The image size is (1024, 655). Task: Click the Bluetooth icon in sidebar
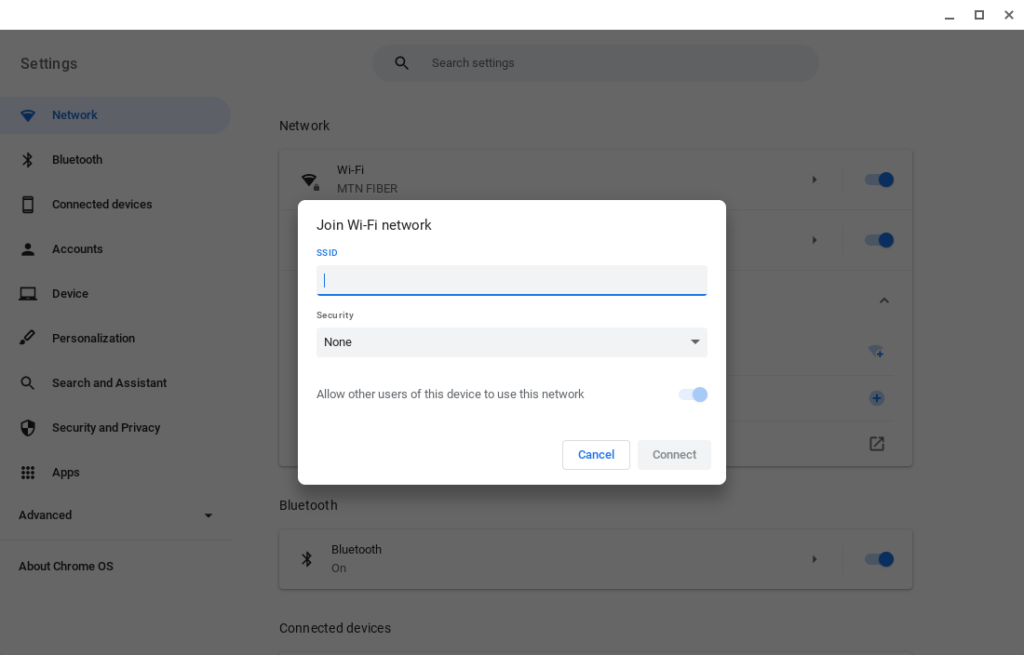coord(27,159)
